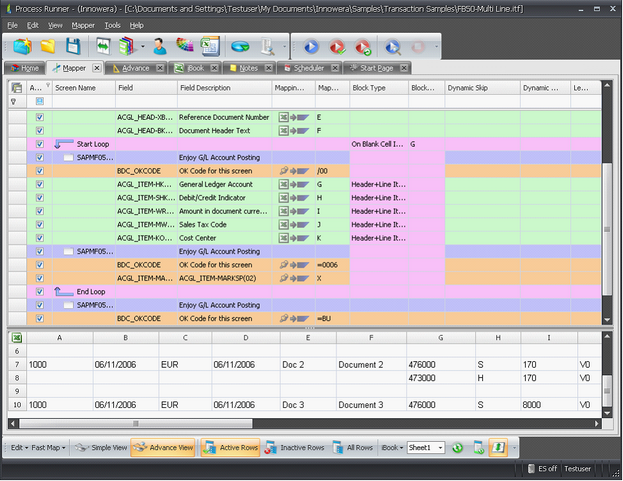623x481 pixels.
Task: Uncheck the ACGL_HEAD-XB row checkbox
Action: tap(39, 117)
